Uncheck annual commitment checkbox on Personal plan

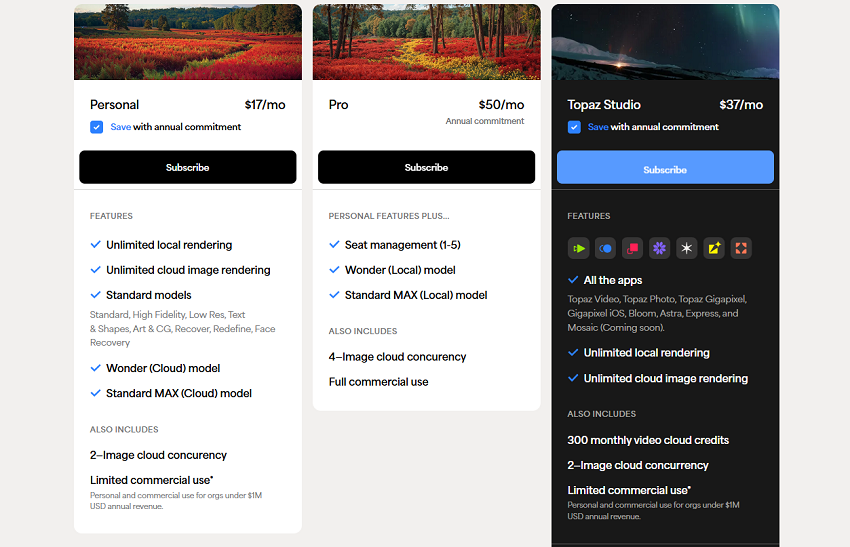(x=97, y=127)
